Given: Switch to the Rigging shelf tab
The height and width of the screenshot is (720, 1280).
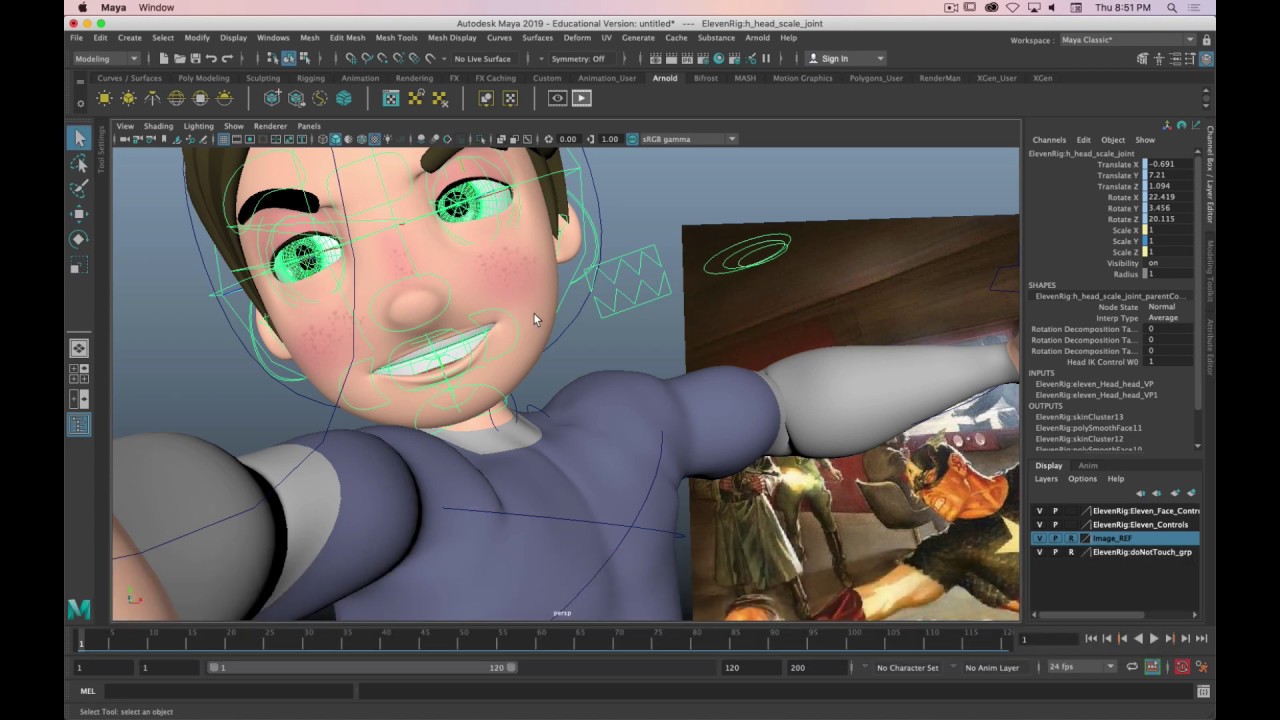Looking at the screenshot, I should [x=310, y=78].
